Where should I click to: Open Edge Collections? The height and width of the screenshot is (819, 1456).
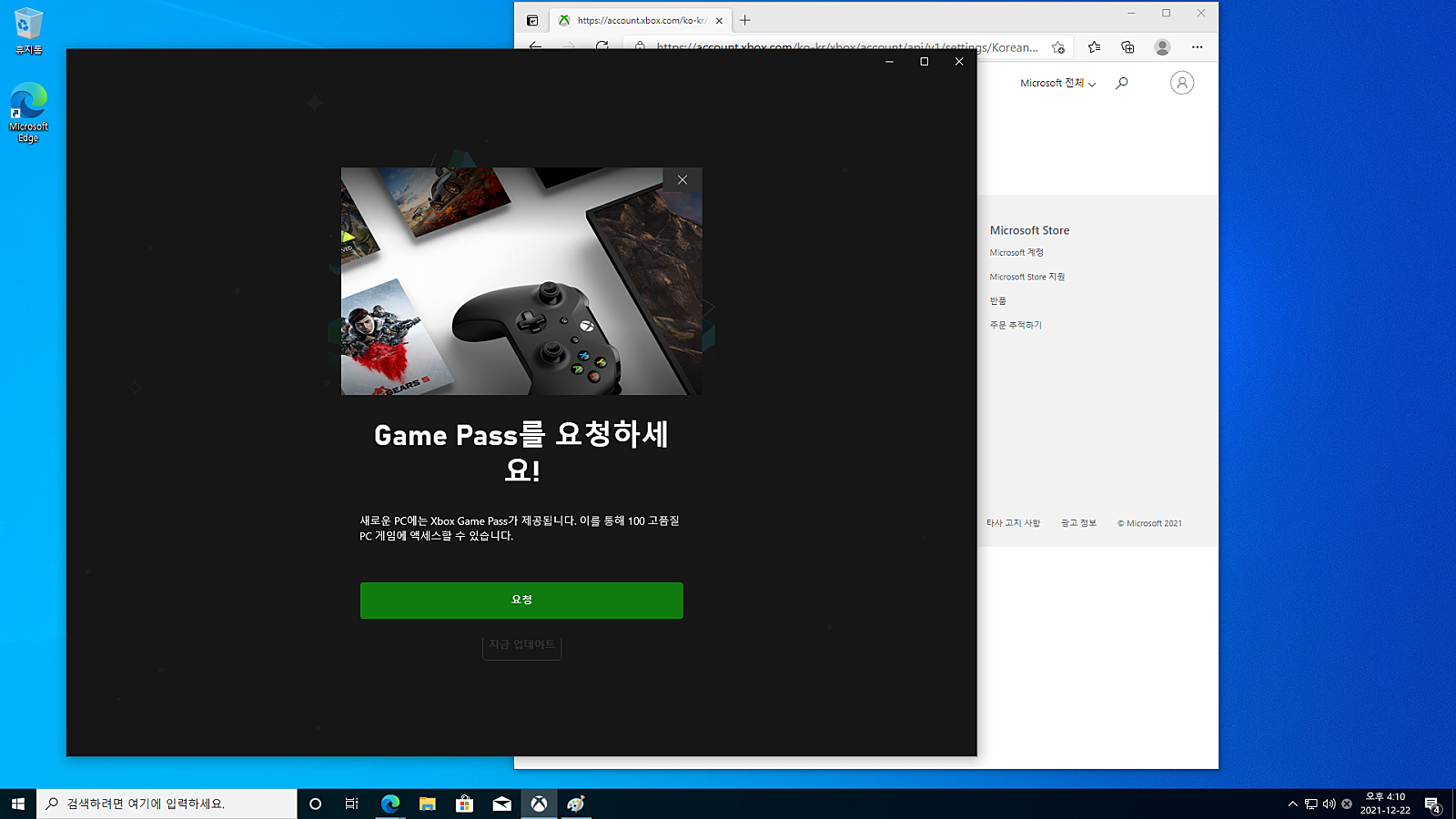click(x=1128, y=47)
